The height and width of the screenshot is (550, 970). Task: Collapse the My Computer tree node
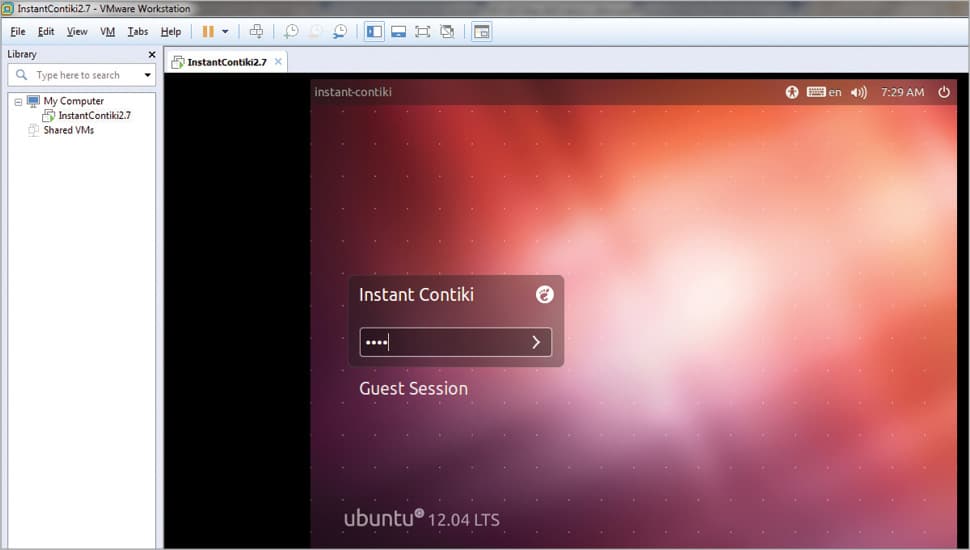[18, 101]
